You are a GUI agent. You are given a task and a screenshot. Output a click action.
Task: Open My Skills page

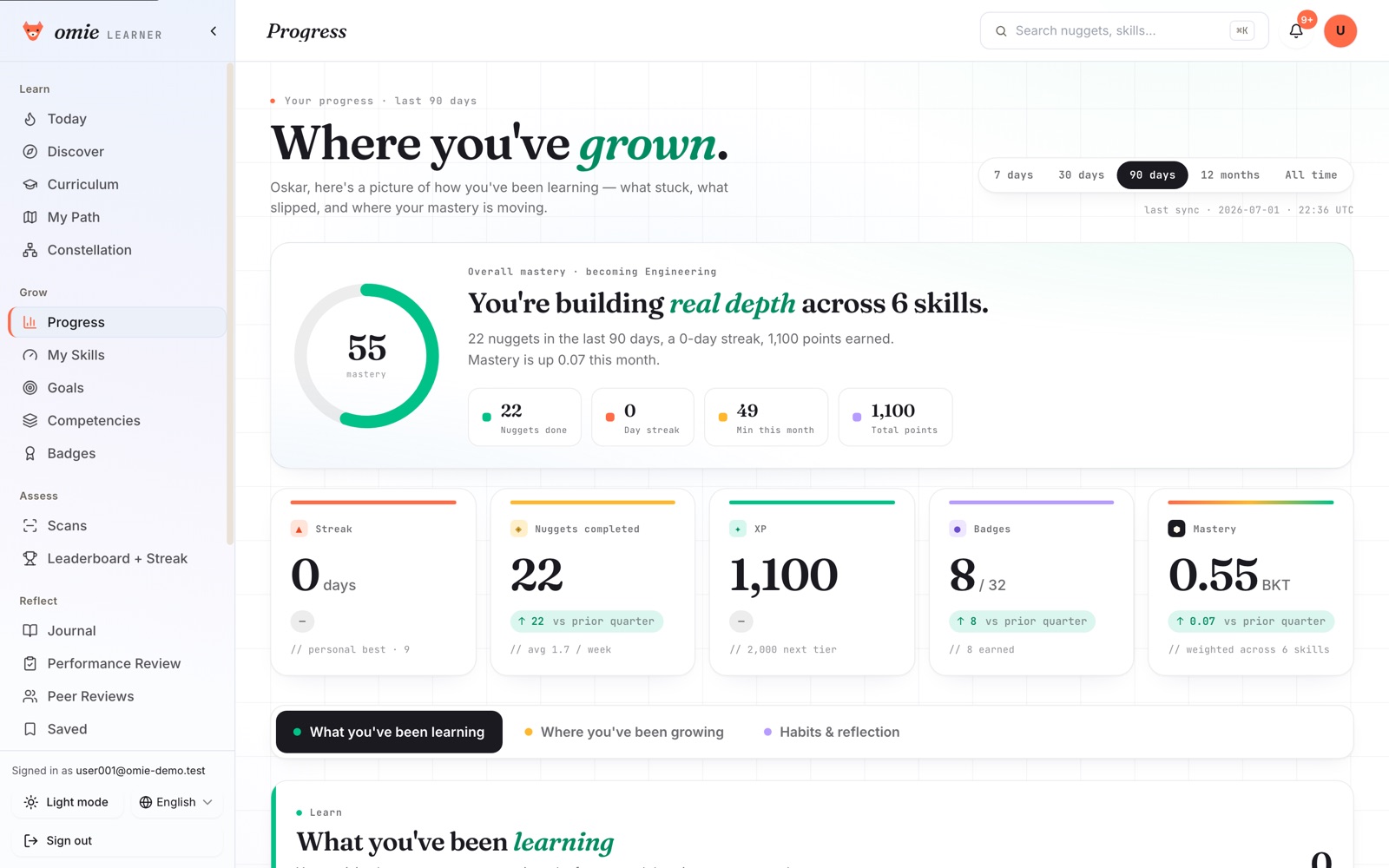(117, 355)
